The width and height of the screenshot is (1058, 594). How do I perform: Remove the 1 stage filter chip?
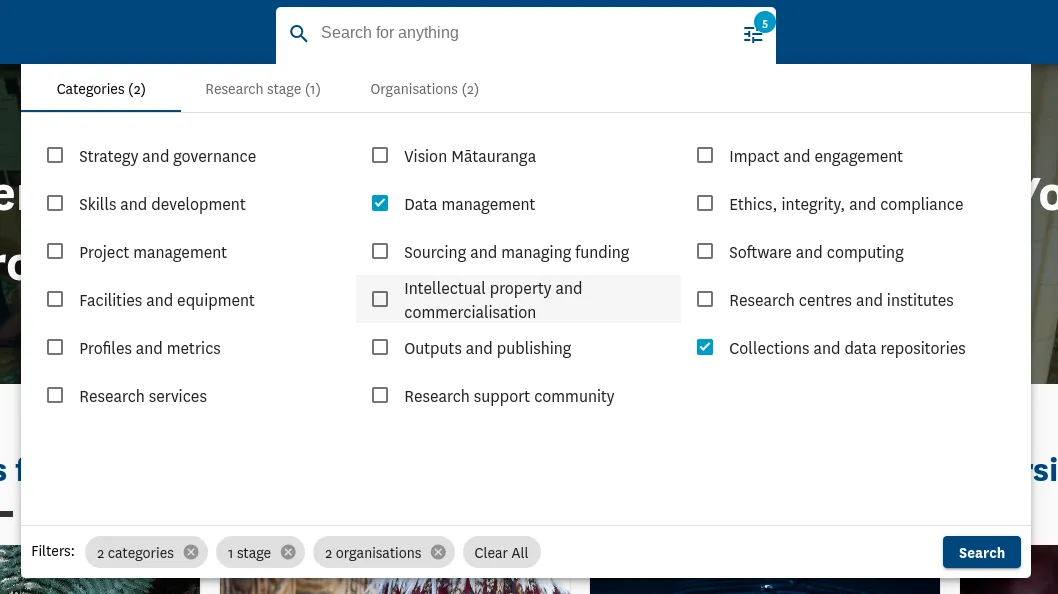pos(287,552)
